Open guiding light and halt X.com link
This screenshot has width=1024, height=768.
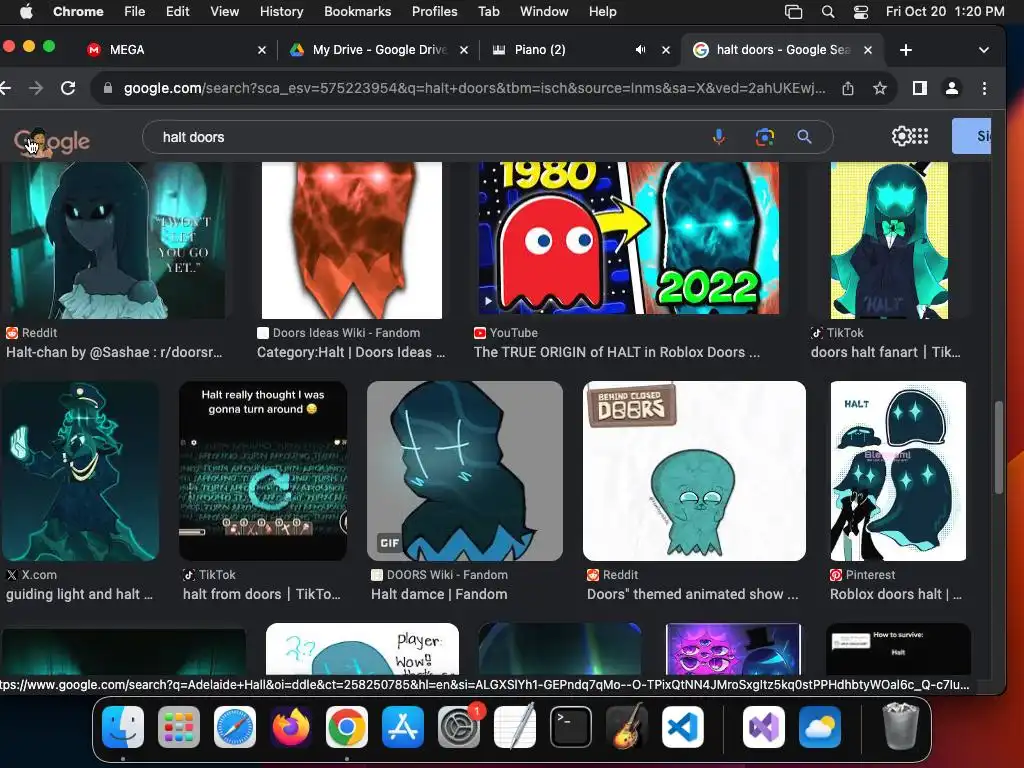tap(79, 594)
